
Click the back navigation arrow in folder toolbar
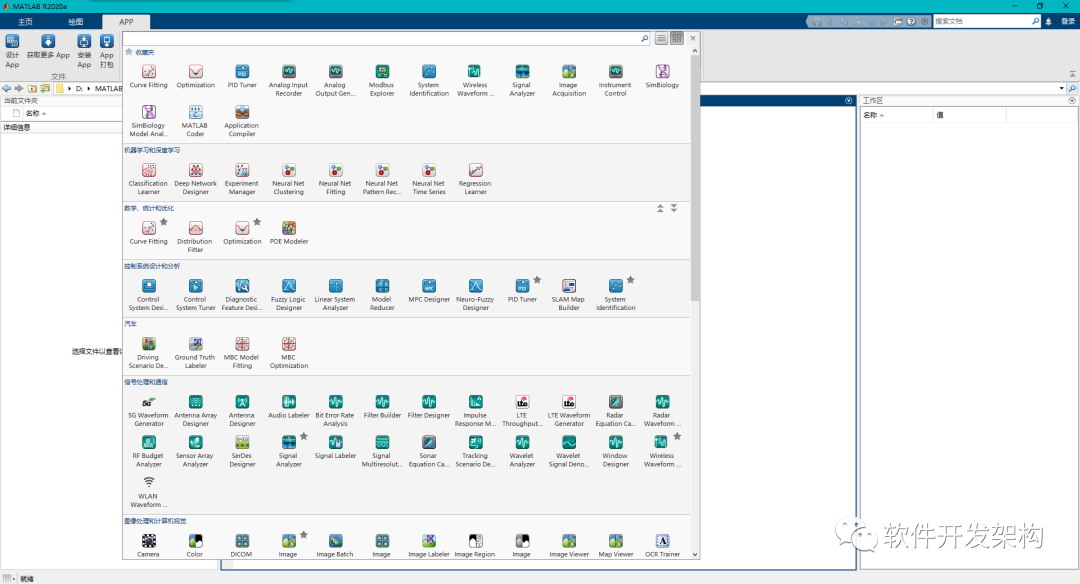pyautogui.click(x=6, y=88)
